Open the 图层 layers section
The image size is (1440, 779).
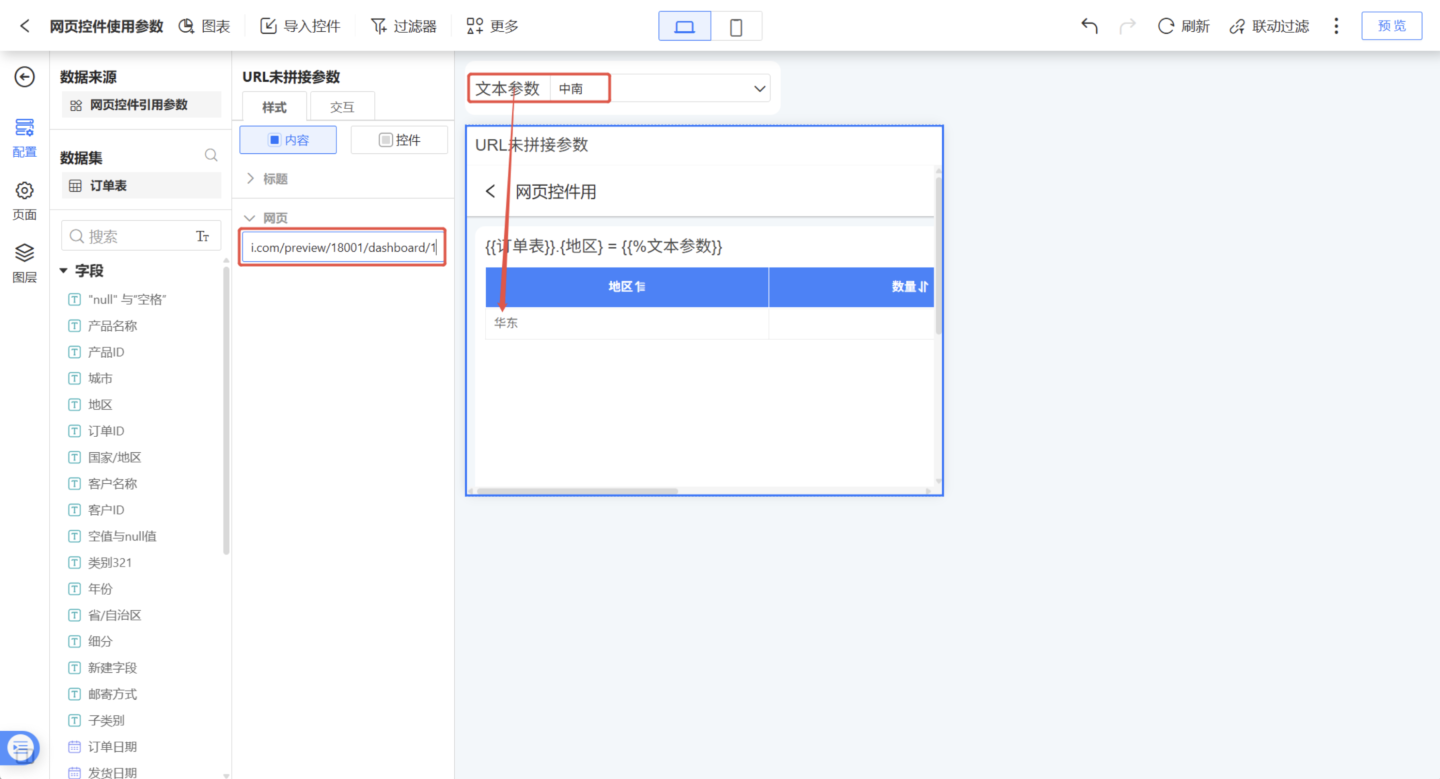[25, 263]
